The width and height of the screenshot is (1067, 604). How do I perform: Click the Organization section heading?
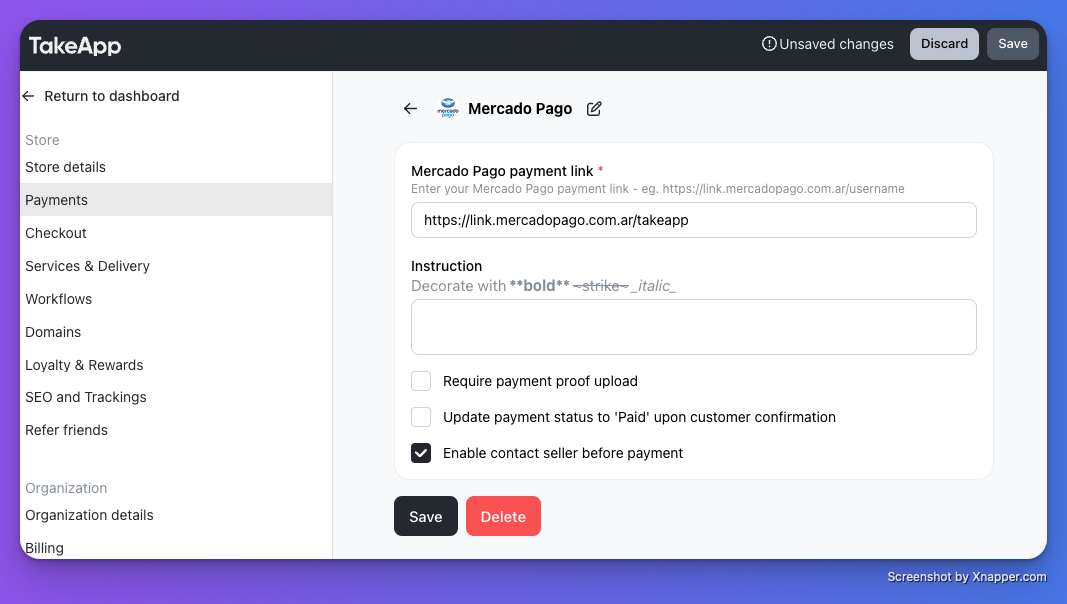pyautogui.click(x=66, y=488)
